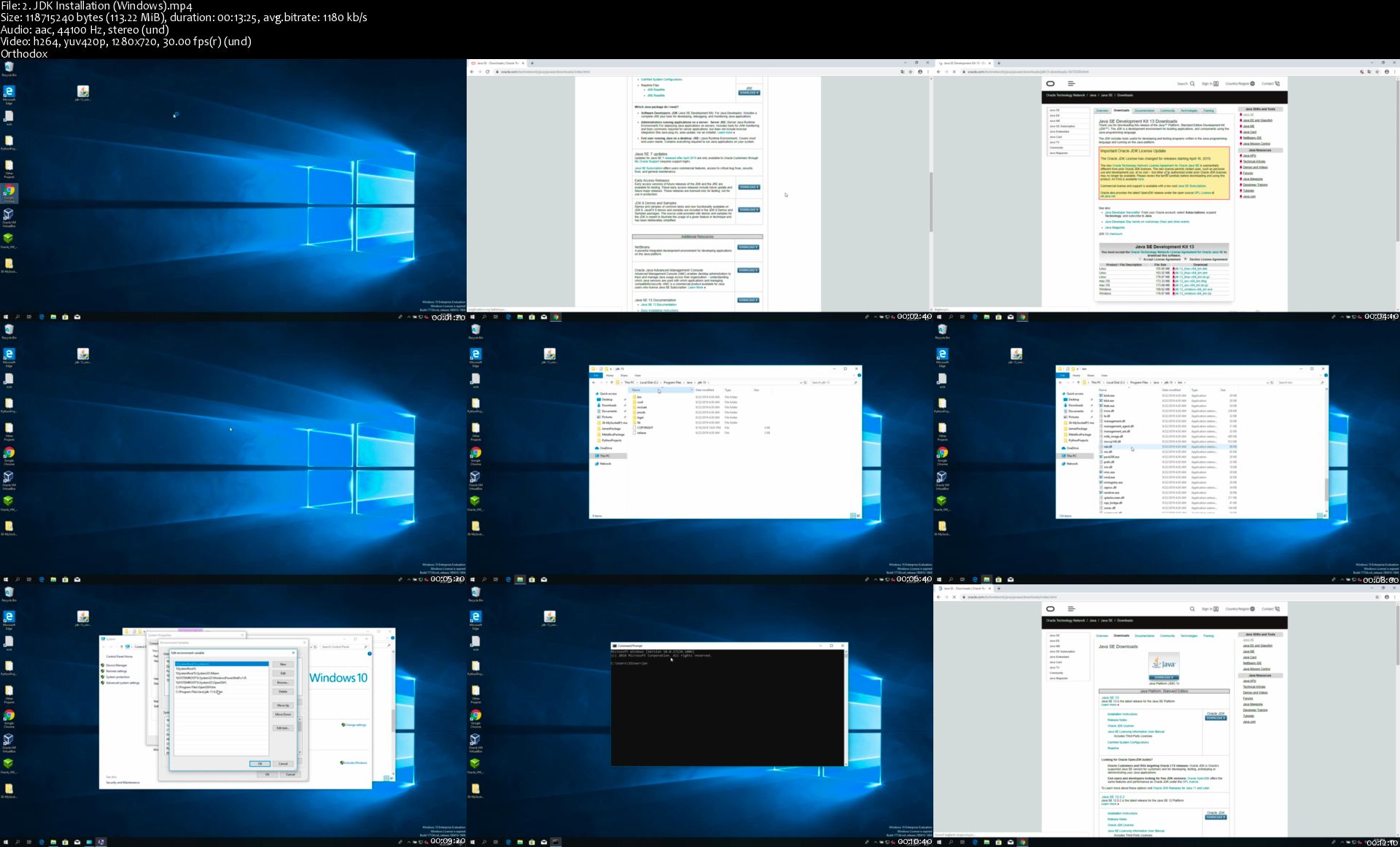Click Store taskbar icon in 00:08:00 frame

998,579
